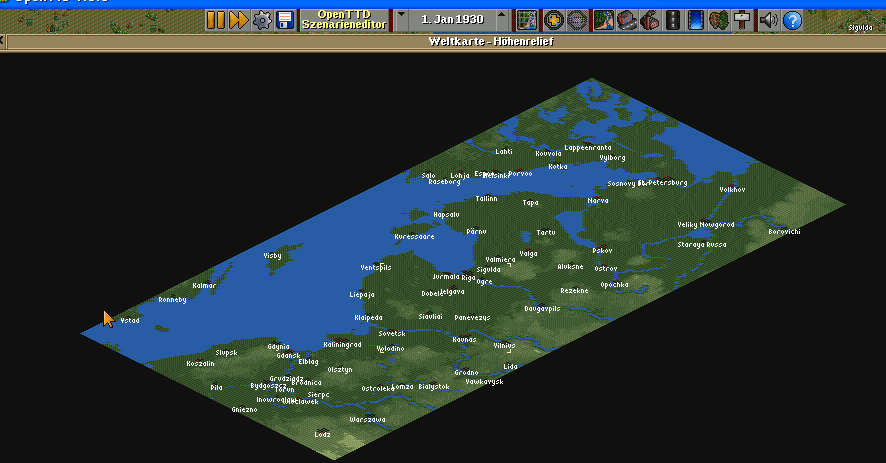Select the place sign tool
Viewport: 886px width, 463px height.
pyautogui.click(x=742, y=20)
